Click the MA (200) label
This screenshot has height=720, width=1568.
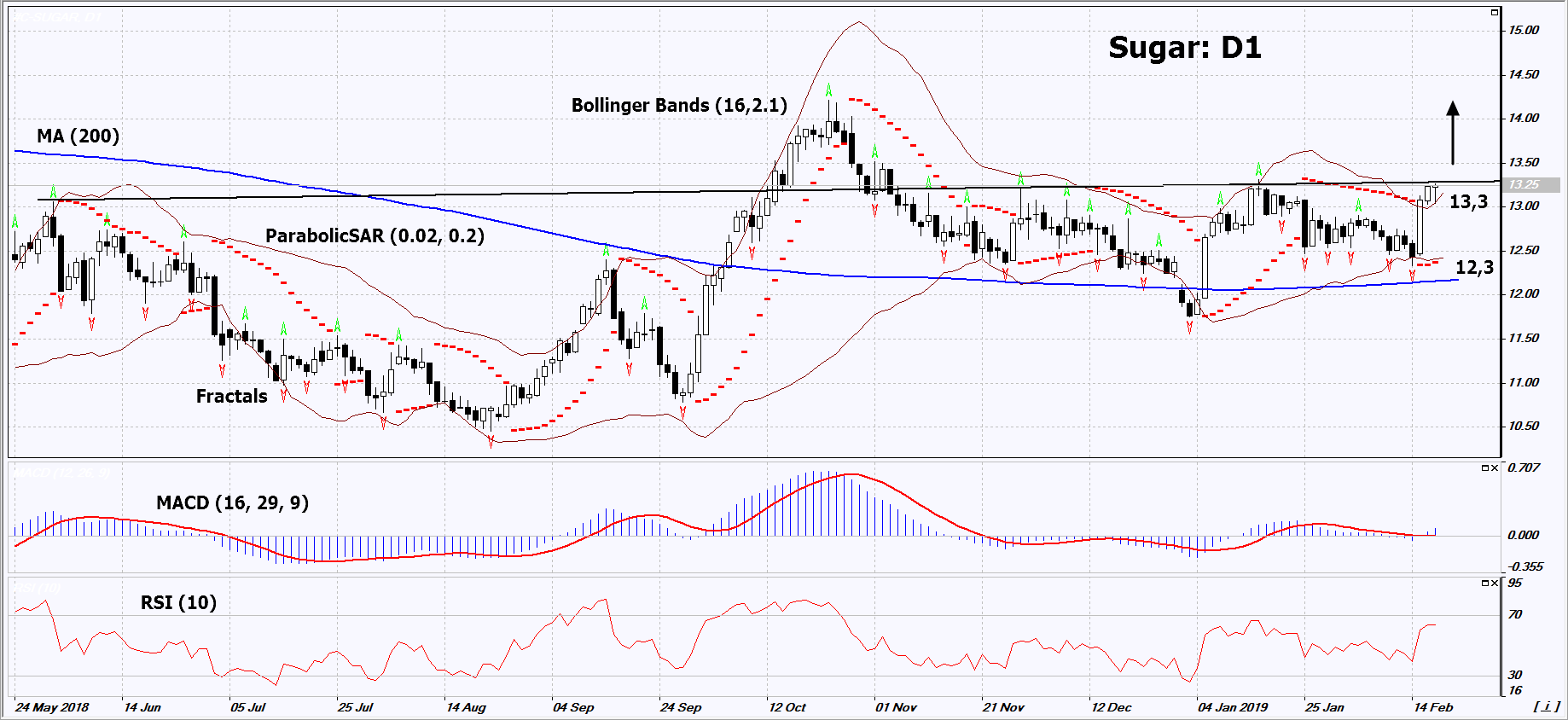[x=78, y=136]
